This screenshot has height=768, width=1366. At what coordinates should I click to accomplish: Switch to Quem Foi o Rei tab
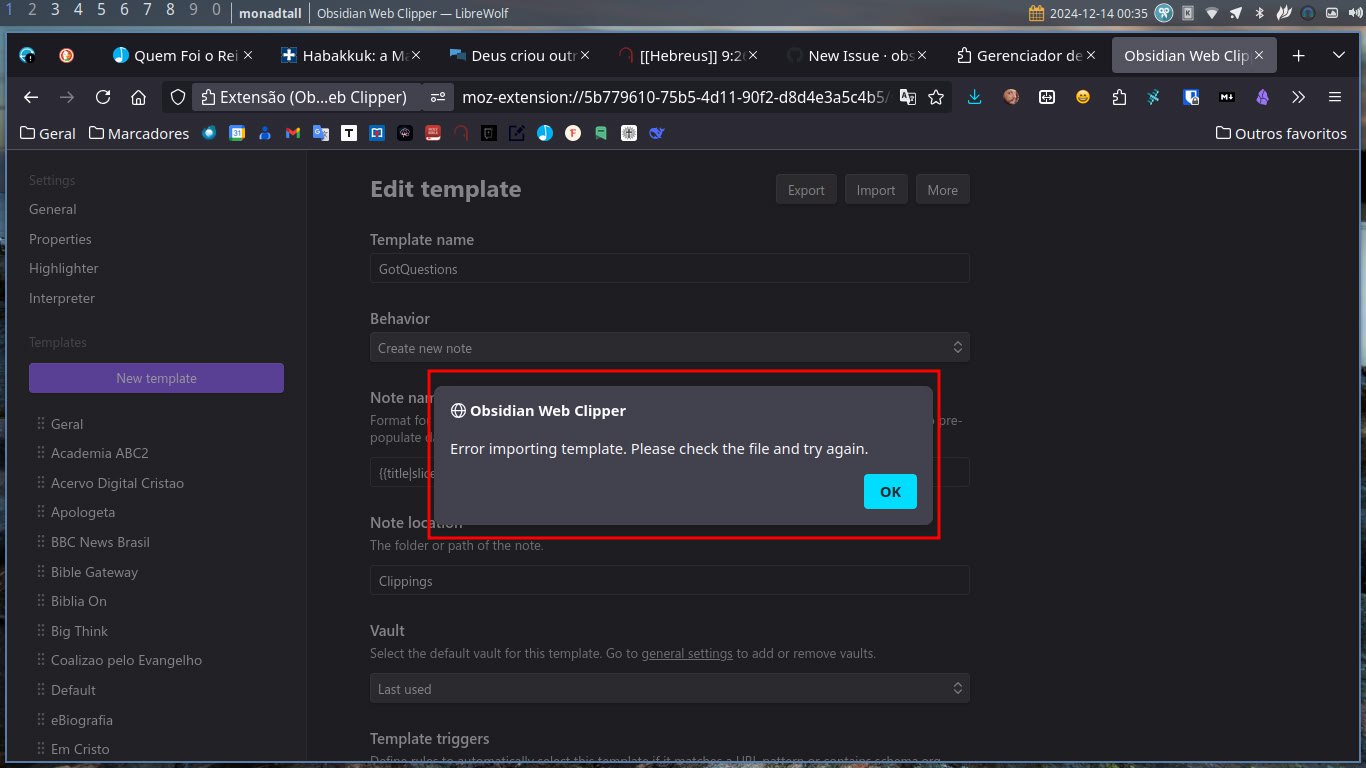(183, 56)
